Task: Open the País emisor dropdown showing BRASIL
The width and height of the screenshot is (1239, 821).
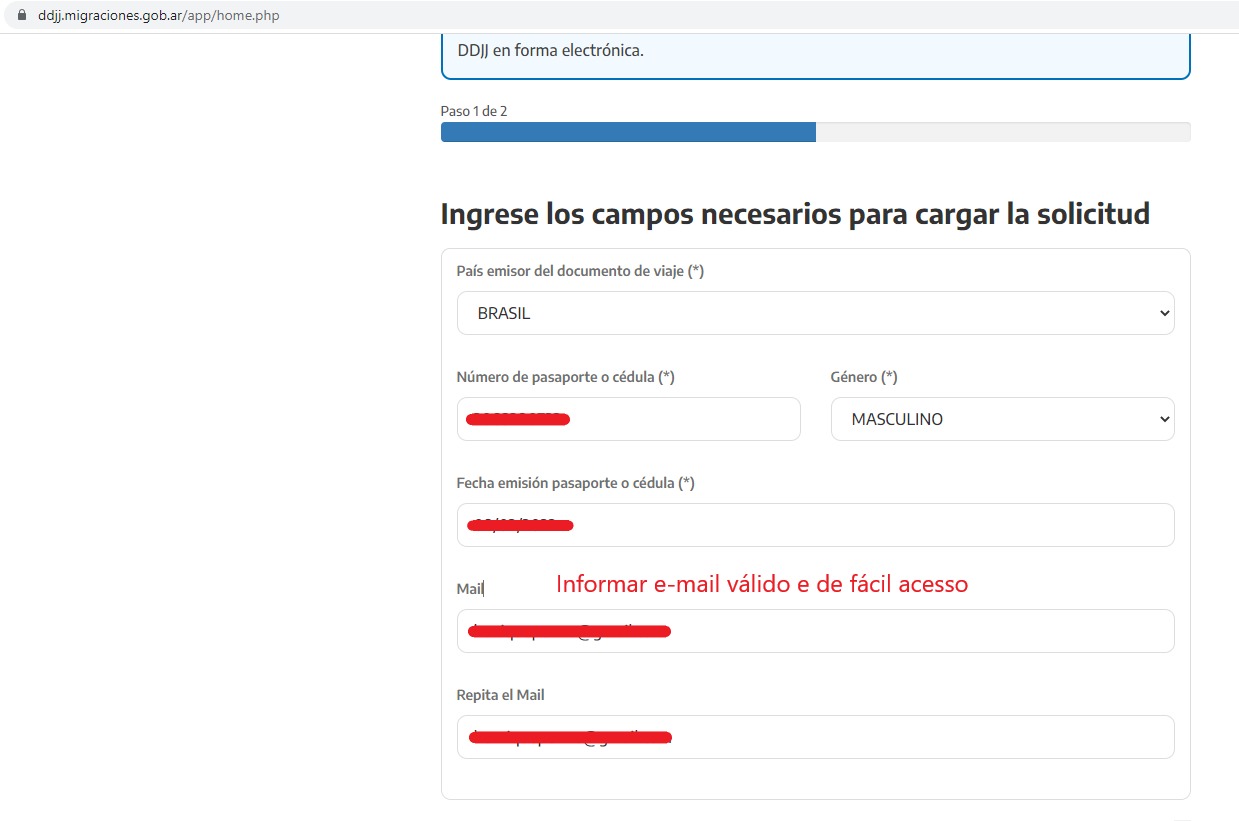Action: tap(815, 313)
